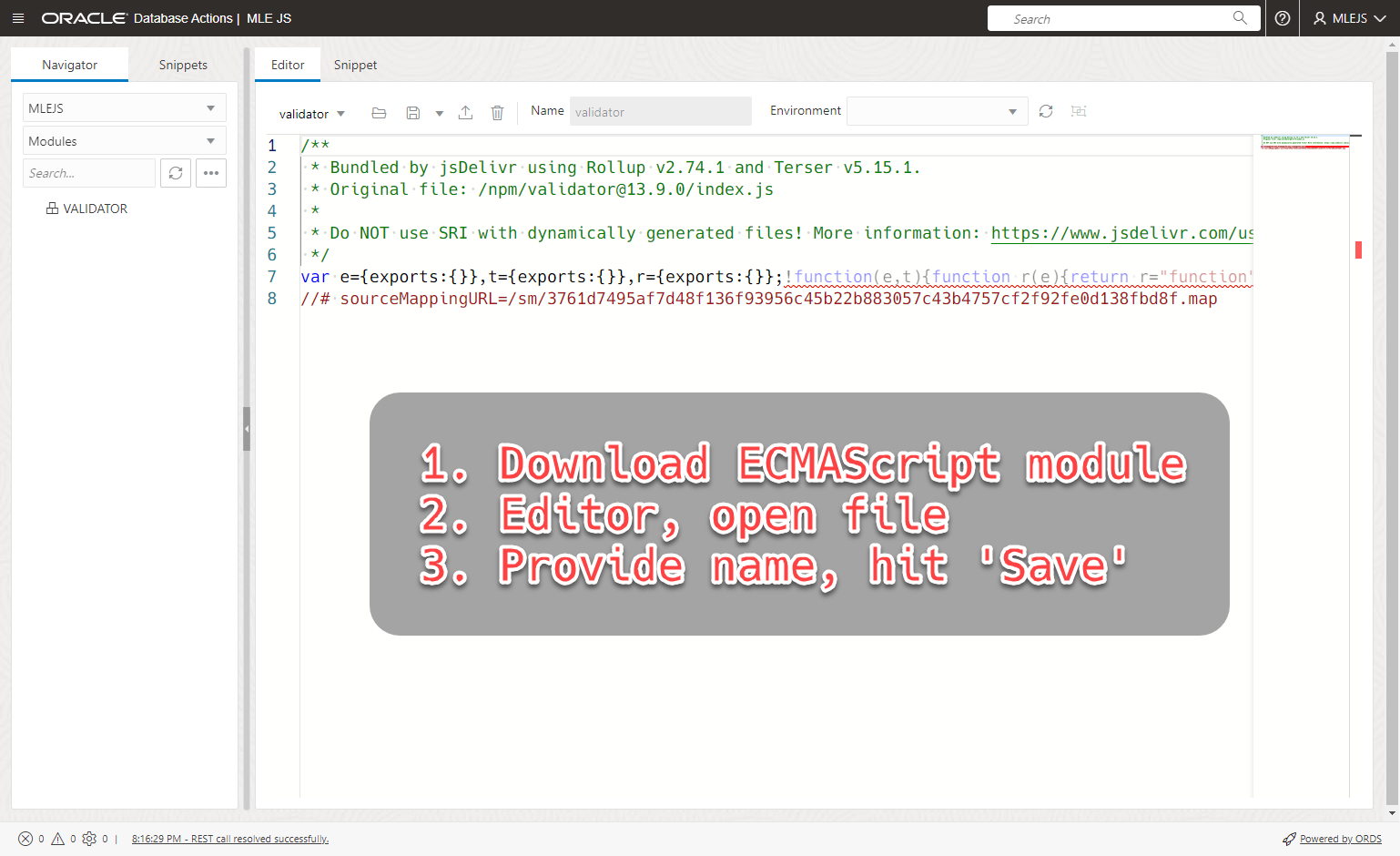Open the hamburger navigation menu
The height and width of the screenshot is (856, 1400).
[x=18, y=18]
